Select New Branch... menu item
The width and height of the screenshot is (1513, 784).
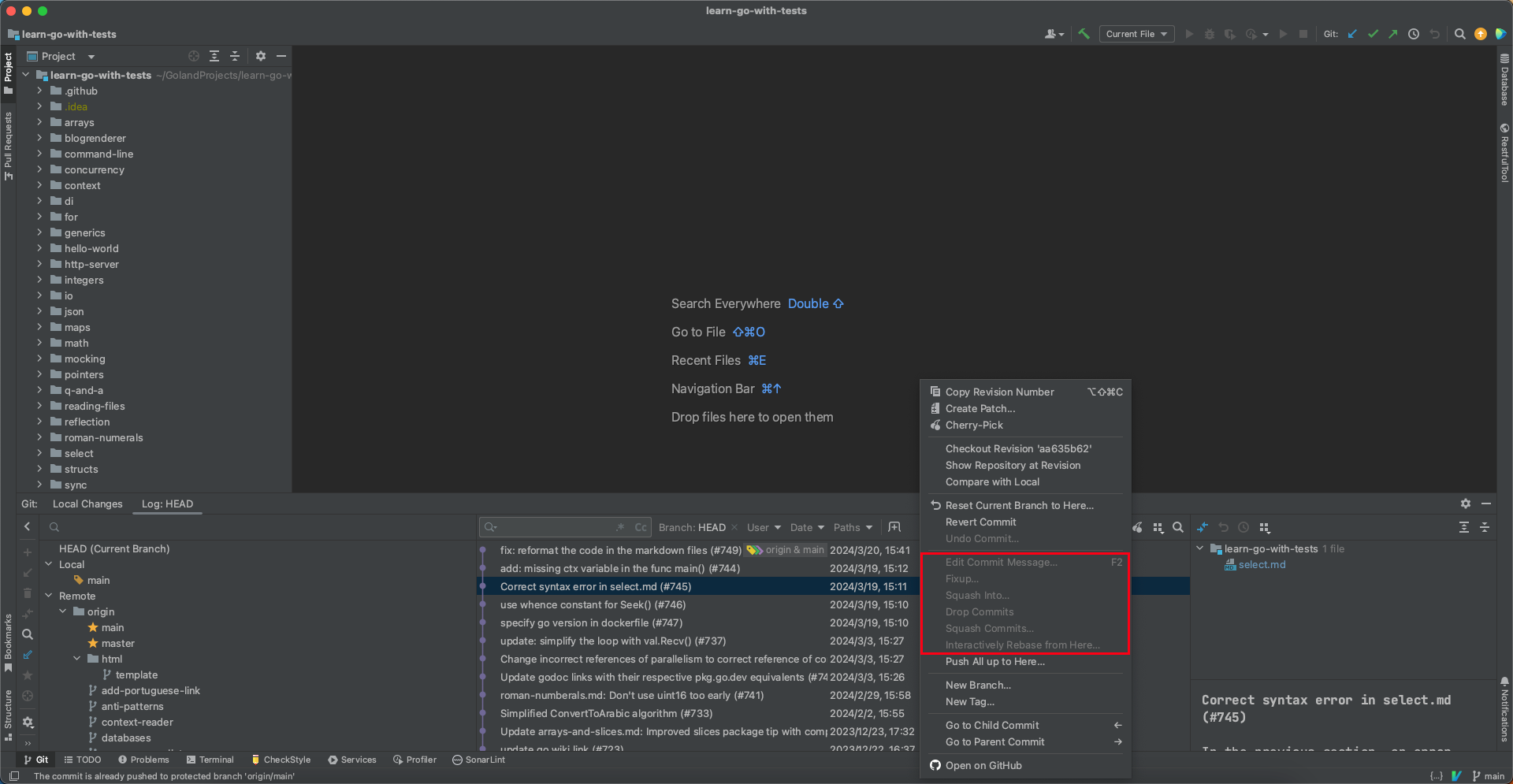point(1025,685)
